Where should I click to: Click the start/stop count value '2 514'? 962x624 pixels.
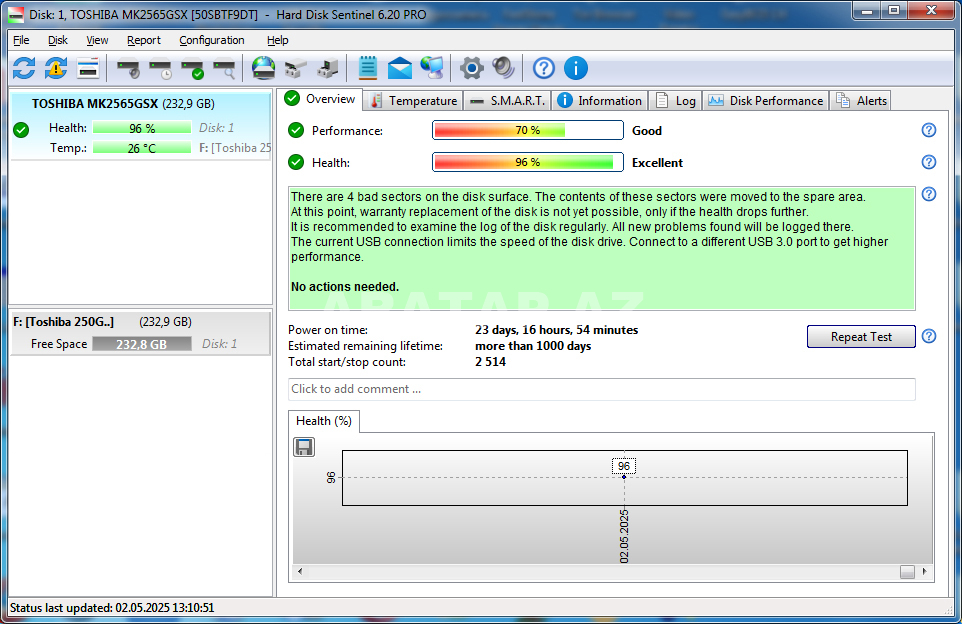(x=490, y=362)
